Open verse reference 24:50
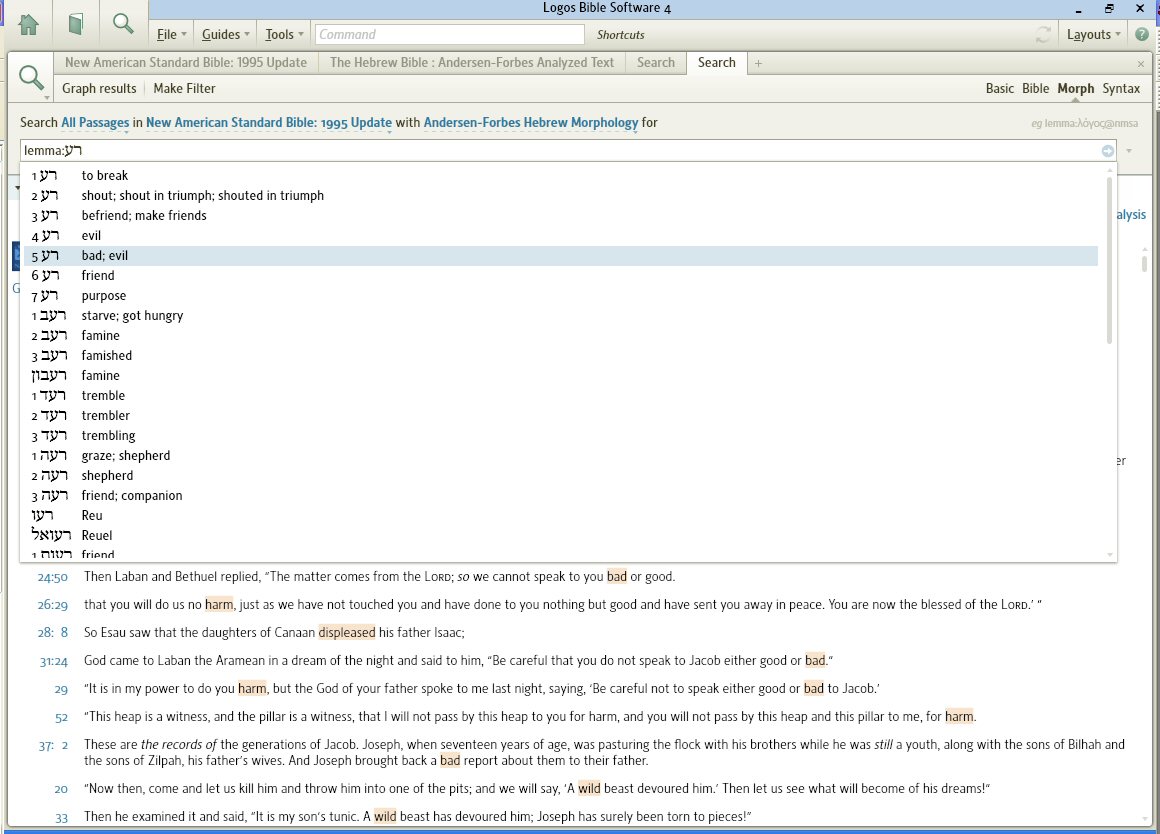 pos(53,577)
